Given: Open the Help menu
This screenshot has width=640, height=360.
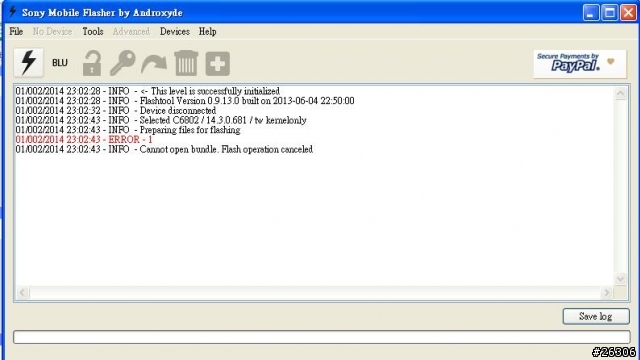Looking at the screenshot, I should coord(207,31).
